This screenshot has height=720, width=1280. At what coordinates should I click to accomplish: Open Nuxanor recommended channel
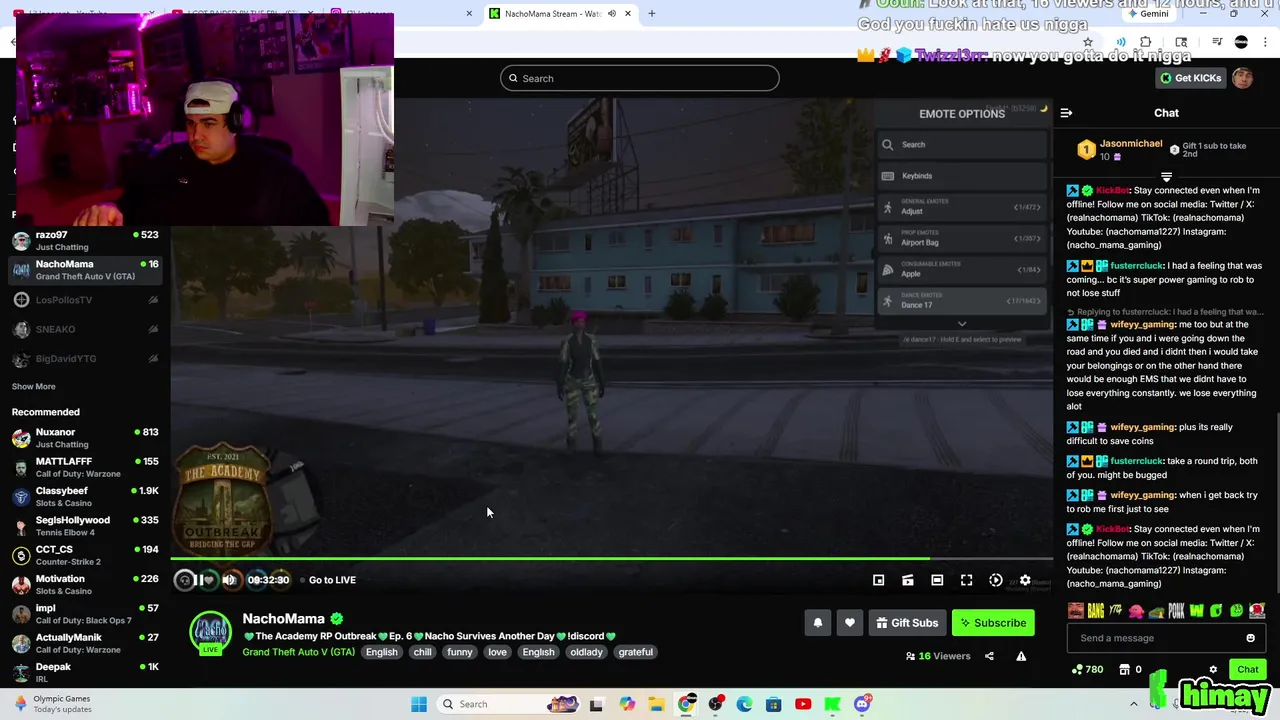pyautogui.click(x=85, y=438)
